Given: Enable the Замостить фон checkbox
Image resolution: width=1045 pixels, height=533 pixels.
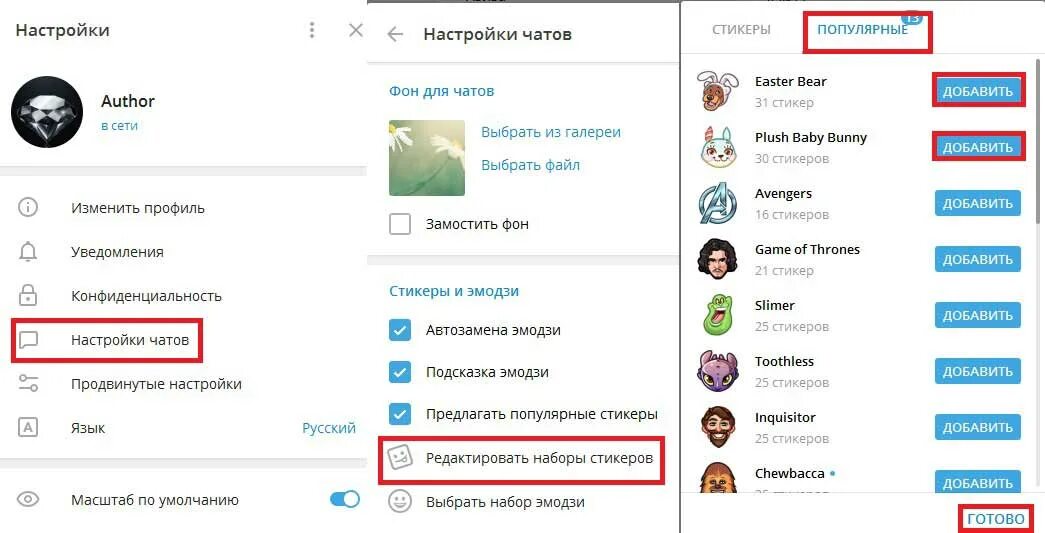Looking at the screenshot, I should point(400,224).
